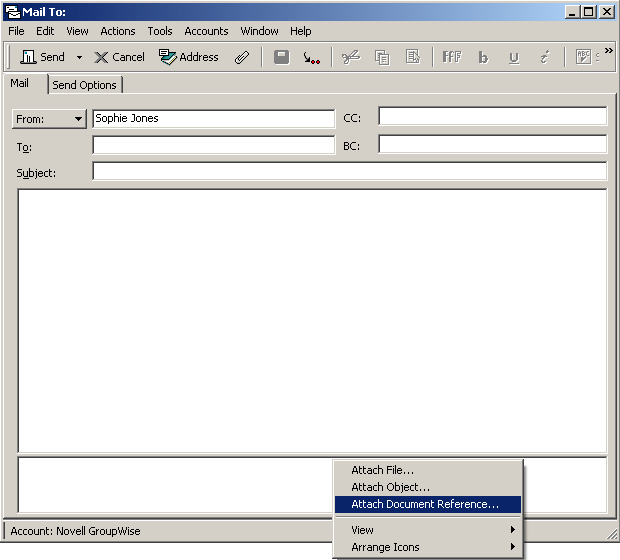This screenshot has width=620, height=560.
Task: Click the BC: input field
Action: coord(492,144)
